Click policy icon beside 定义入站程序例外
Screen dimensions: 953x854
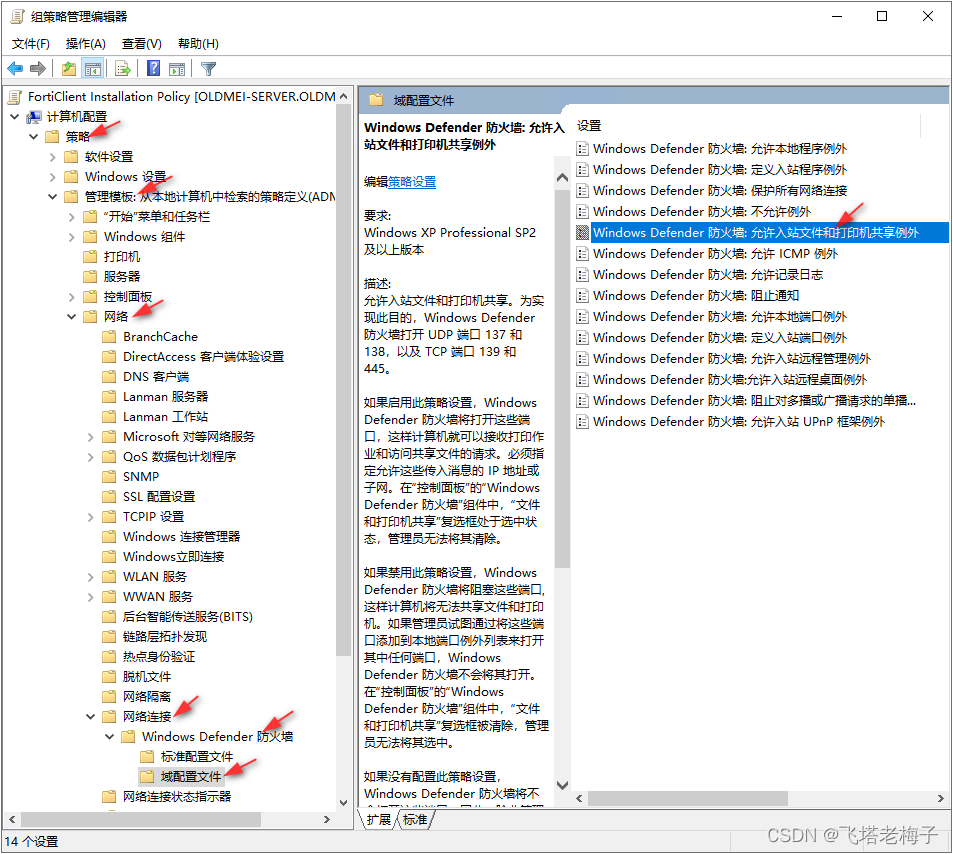coord(582,170)
